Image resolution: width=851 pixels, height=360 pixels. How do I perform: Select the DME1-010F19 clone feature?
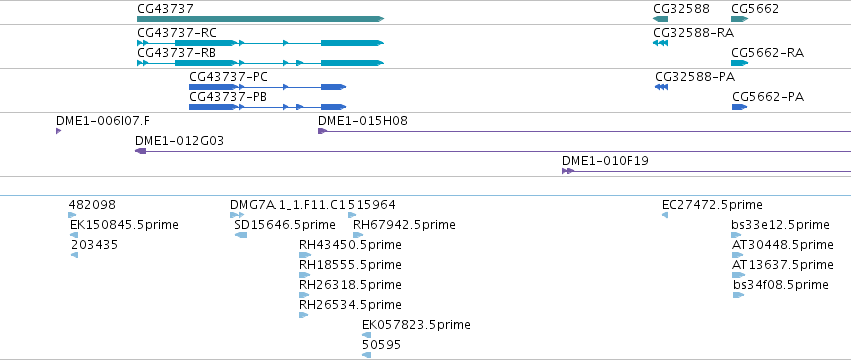(x=707, y=171)
